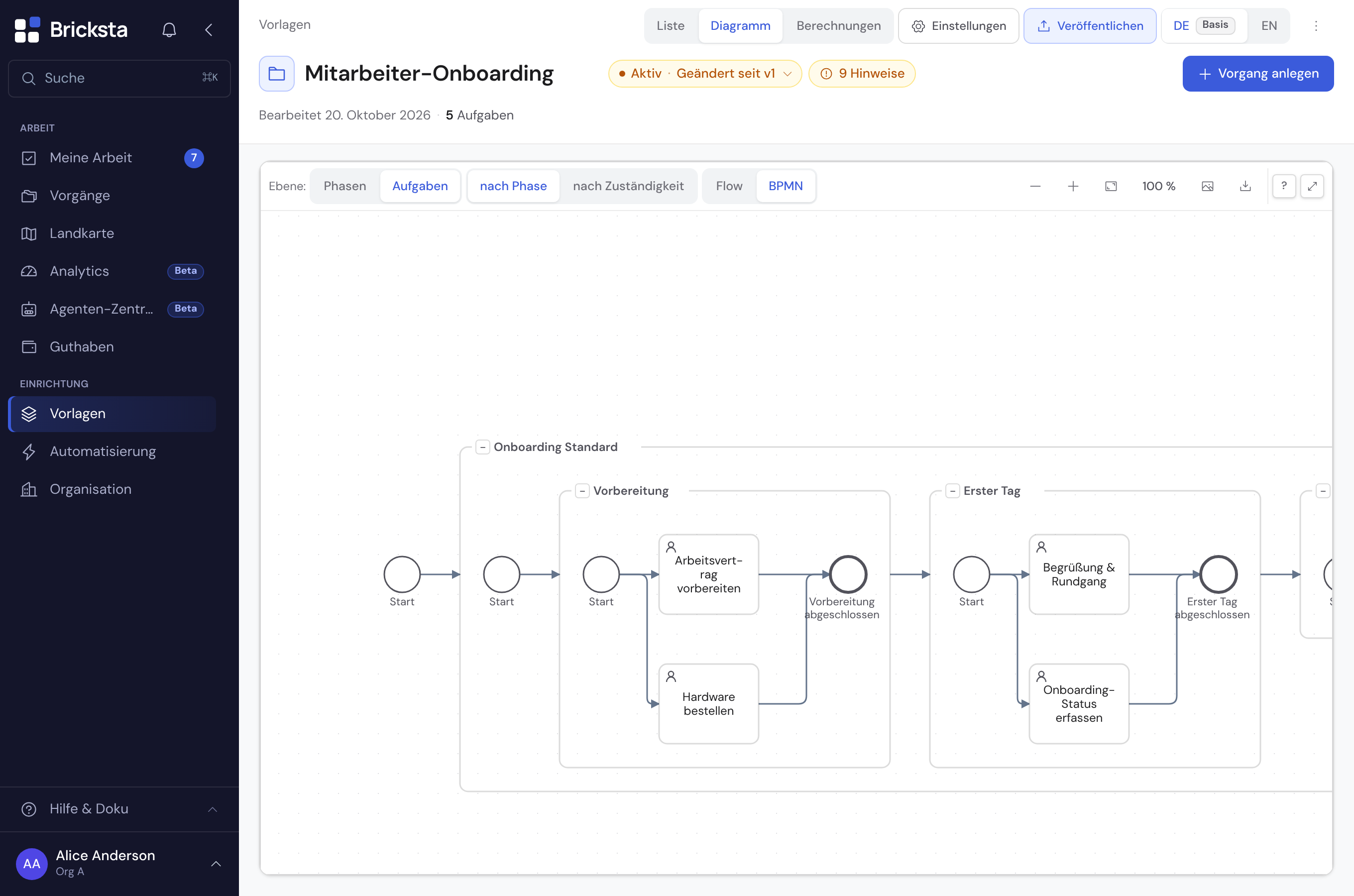Screen dimensions: 1354x896
Task: Open the Aktiv · Geändert seit v1 dropdown
Action: pyautogui.click(x=705, y=74)
